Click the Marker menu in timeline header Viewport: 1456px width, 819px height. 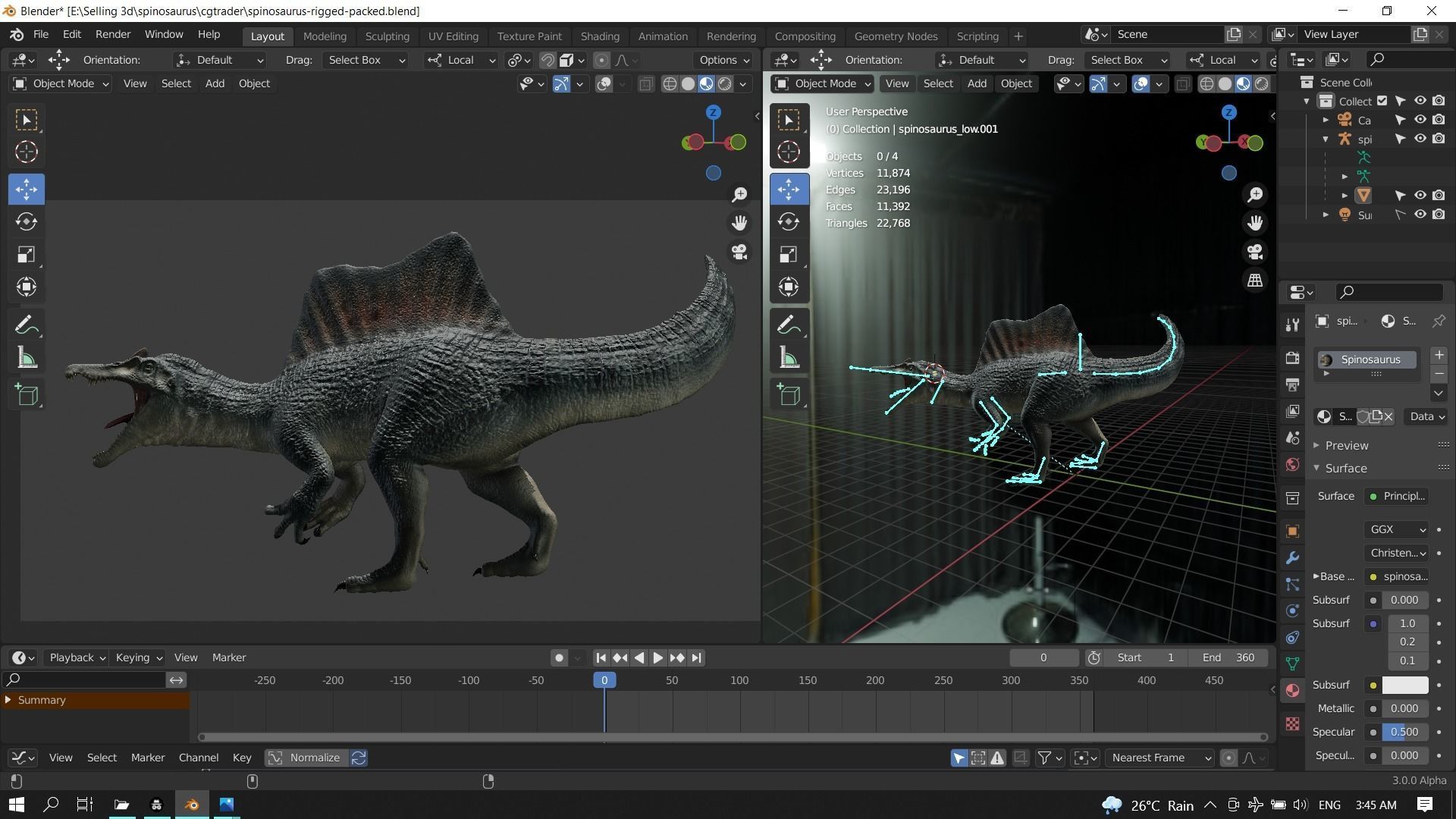229,657
